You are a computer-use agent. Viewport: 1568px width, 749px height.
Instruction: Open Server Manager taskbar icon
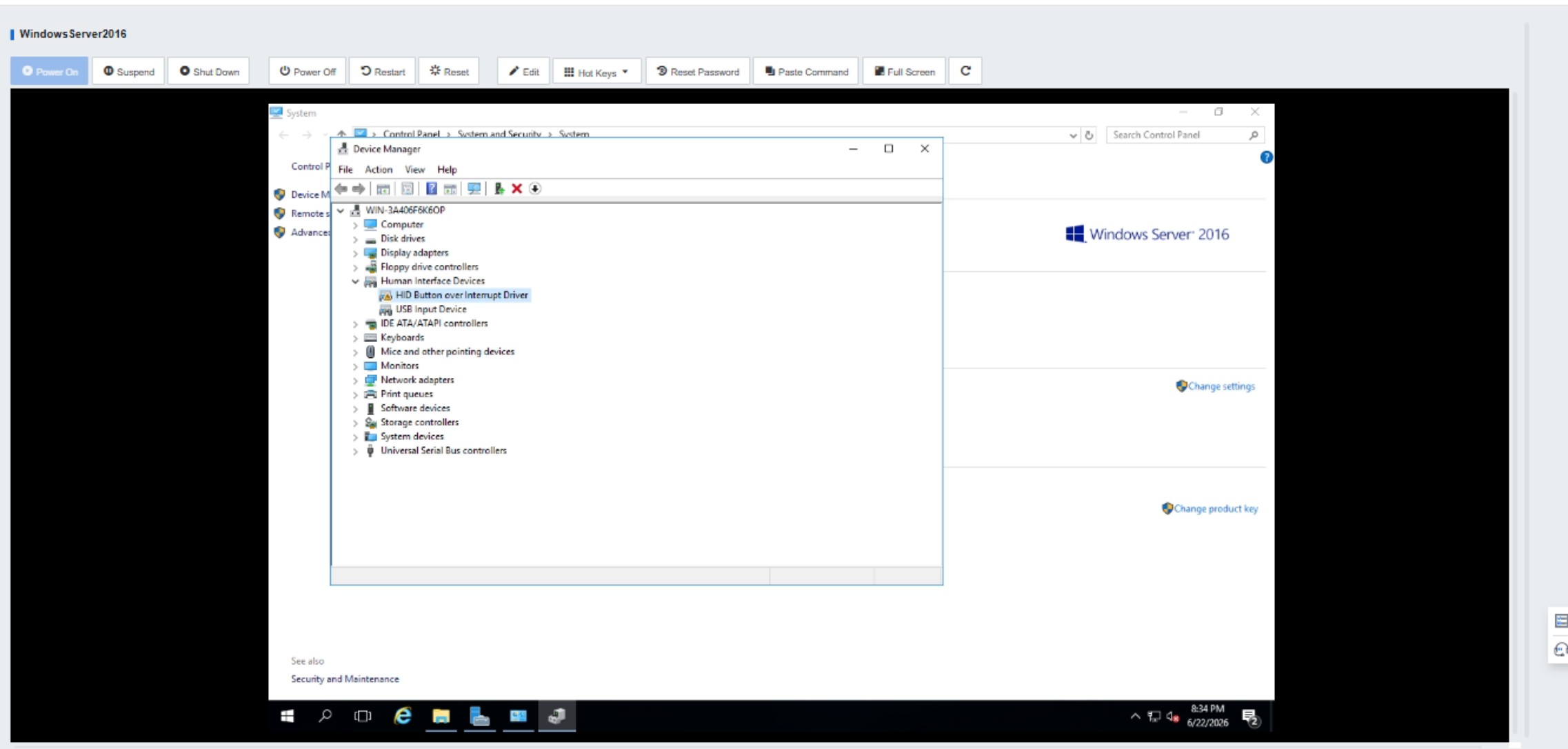point(480,717)
